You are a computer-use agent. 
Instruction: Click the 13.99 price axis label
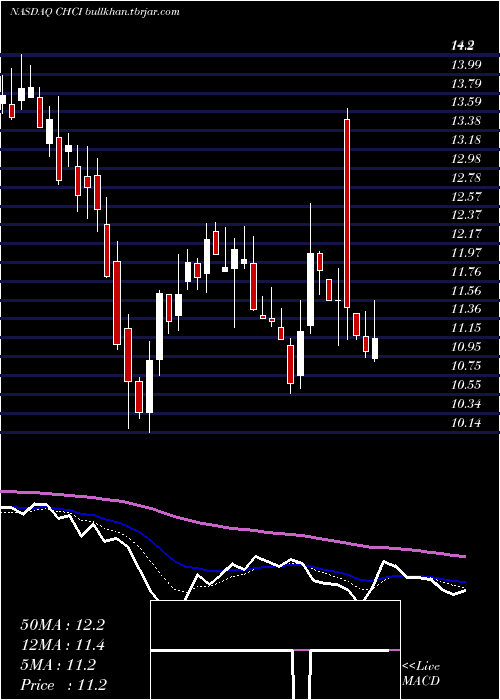tap(466, 65)
